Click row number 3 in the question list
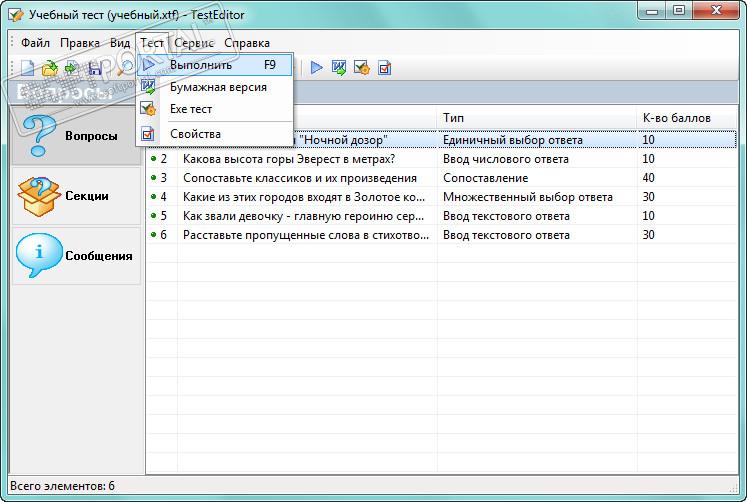Viewport: 747px width, 502px height. point(163,178)
